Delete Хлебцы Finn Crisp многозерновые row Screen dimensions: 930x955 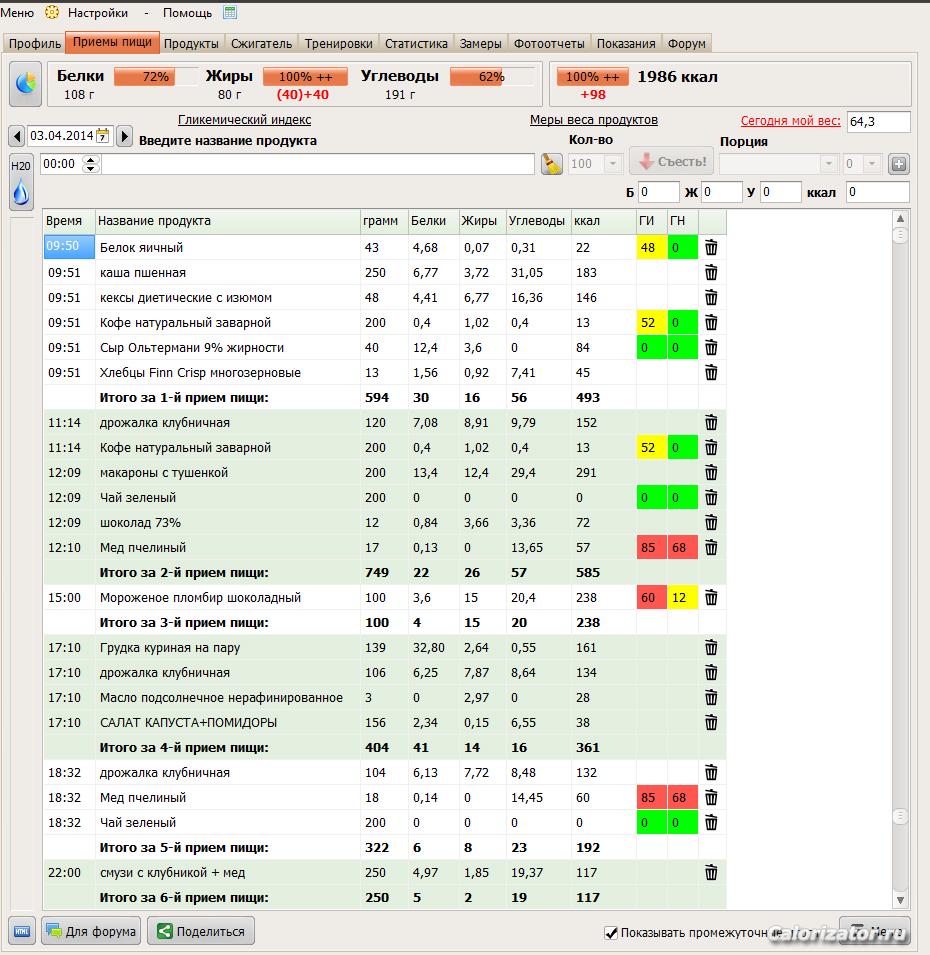(711, 372)
